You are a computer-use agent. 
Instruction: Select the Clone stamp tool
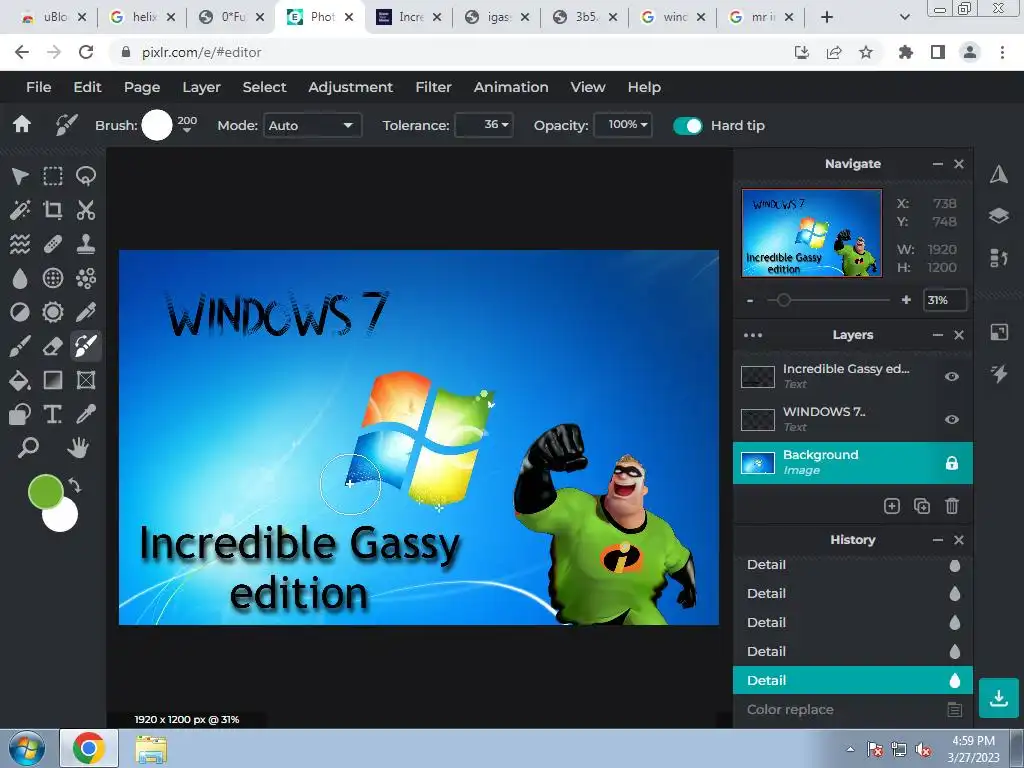(86, 244)
